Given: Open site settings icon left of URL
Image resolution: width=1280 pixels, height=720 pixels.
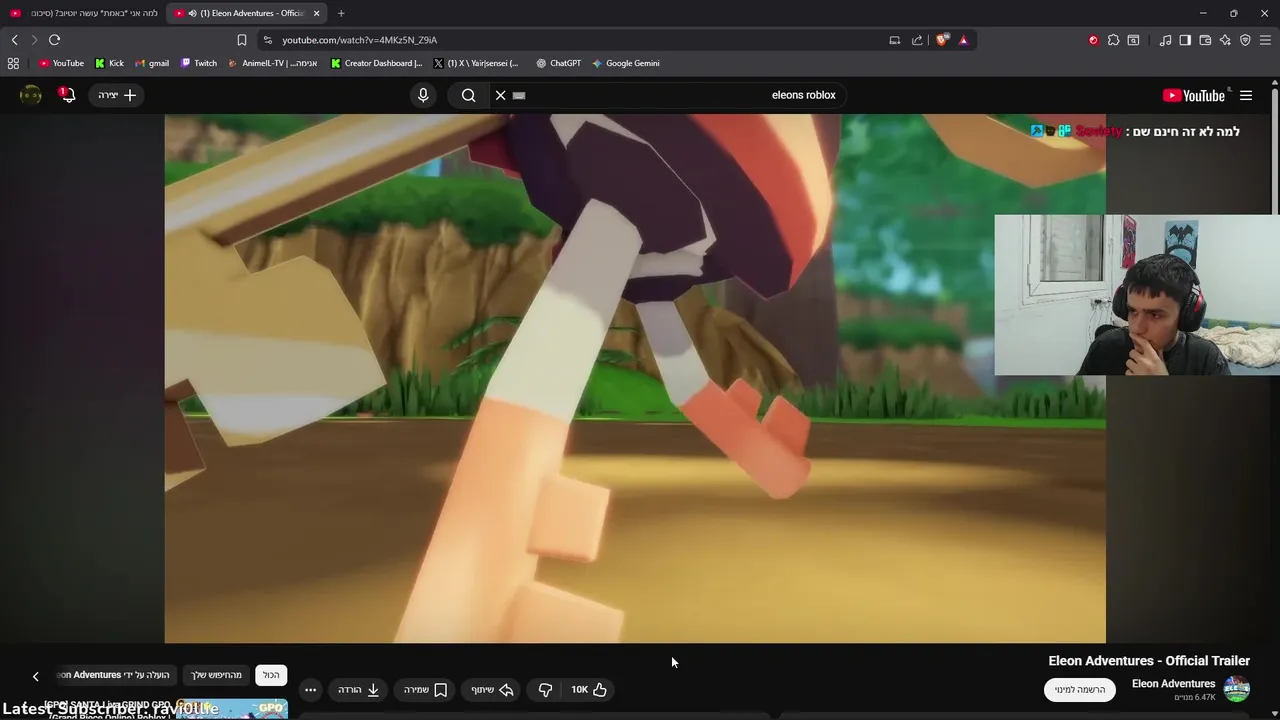Looking at the screenshot, I should click(267, 40).
